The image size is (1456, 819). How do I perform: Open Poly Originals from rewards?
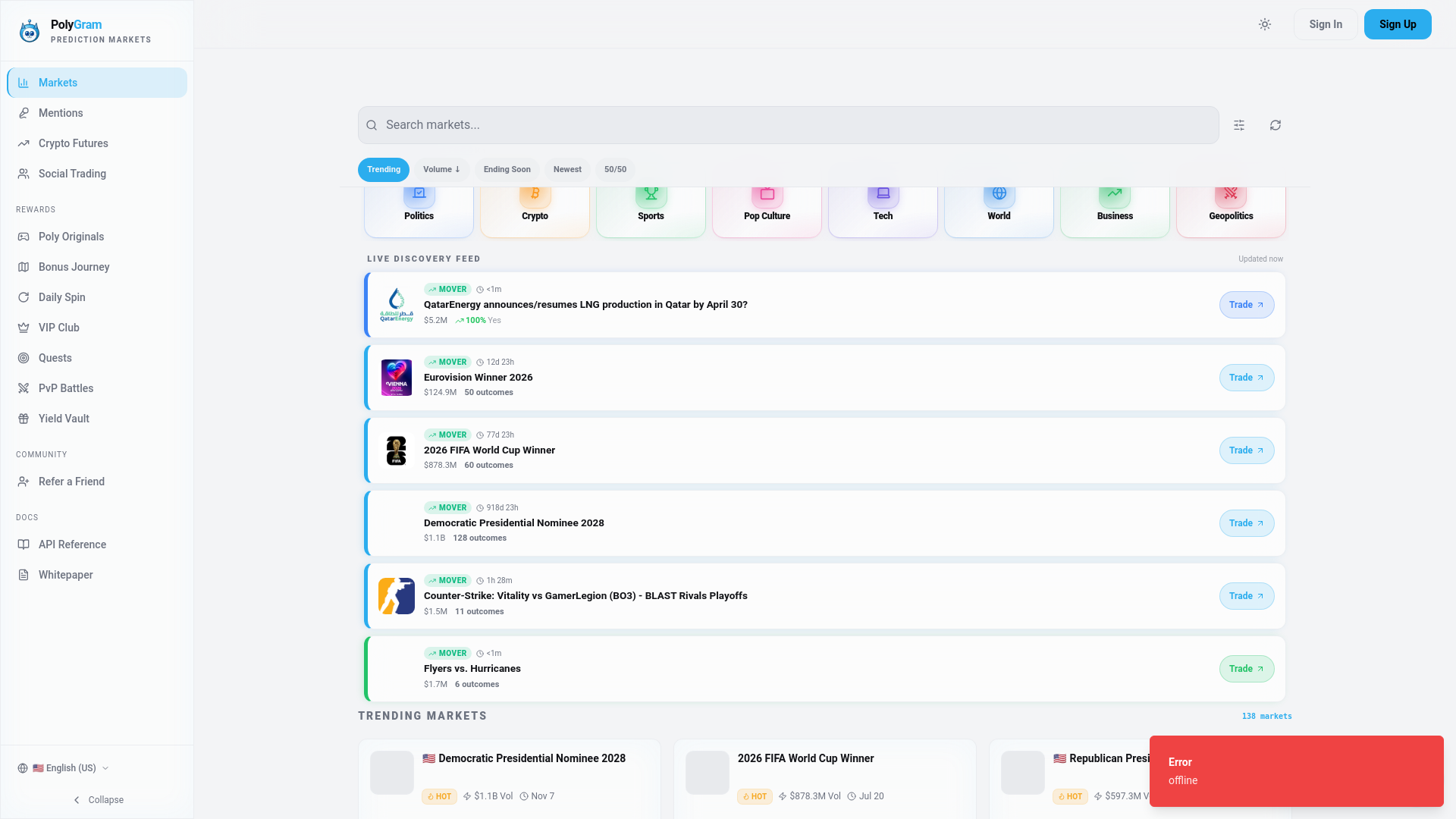pyautogui.click(x=97, y=237)
